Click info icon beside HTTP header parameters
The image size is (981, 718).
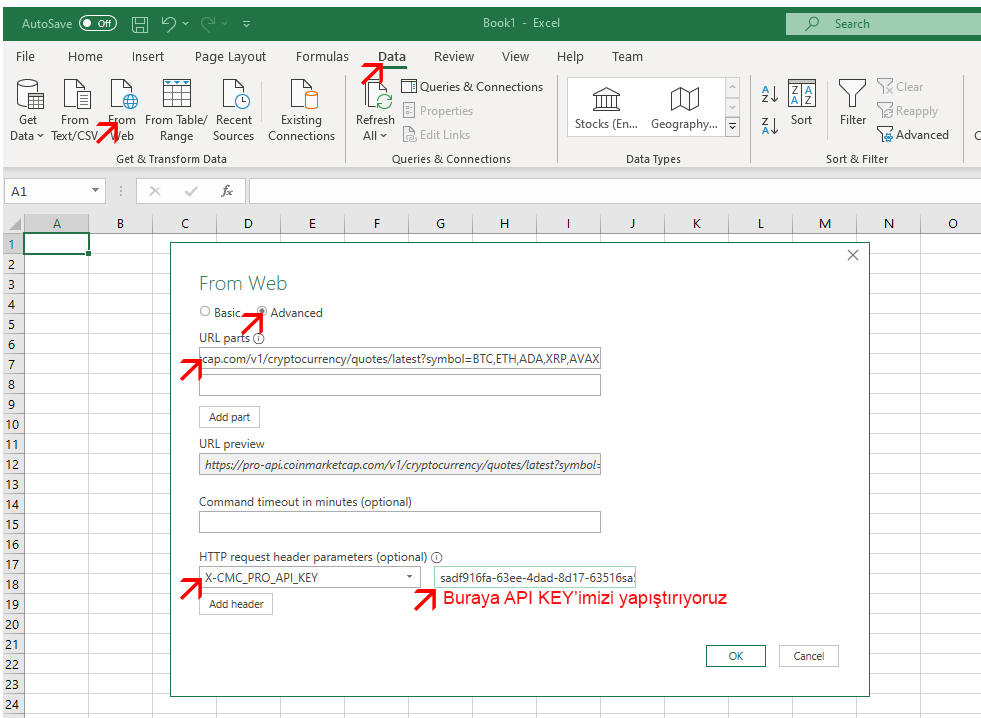(x=437, y=557)
